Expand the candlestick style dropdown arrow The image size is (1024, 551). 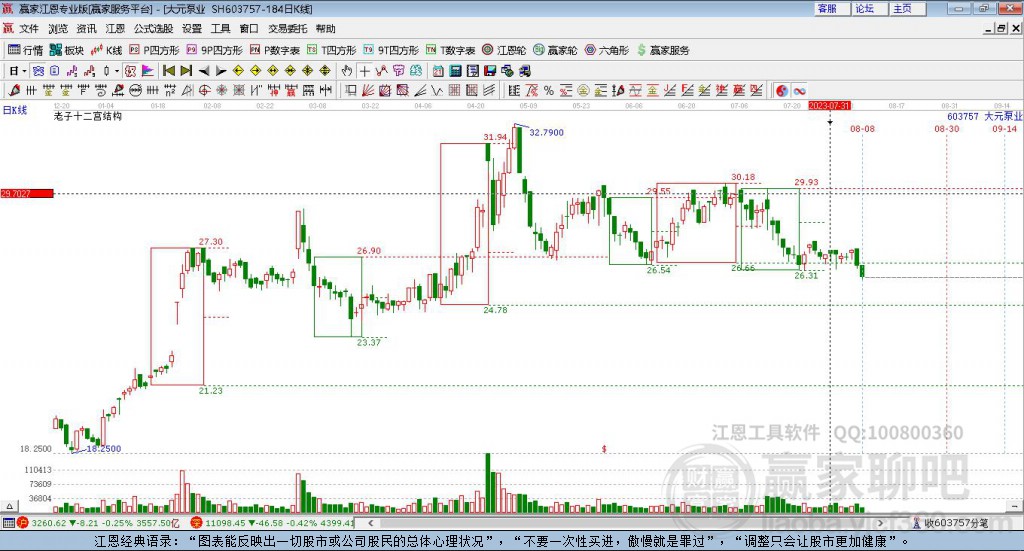pos(116,71)
